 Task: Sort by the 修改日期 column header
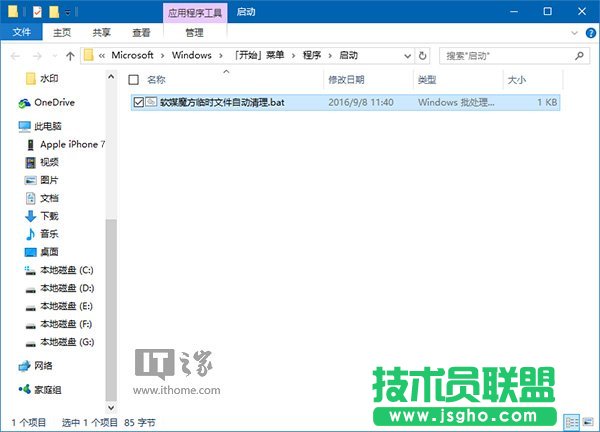click(x=347, y=79)
